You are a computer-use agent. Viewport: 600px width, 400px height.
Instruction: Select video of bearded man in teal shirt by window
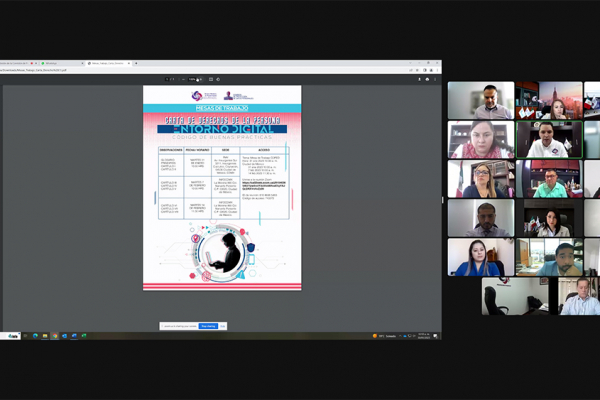549,257
